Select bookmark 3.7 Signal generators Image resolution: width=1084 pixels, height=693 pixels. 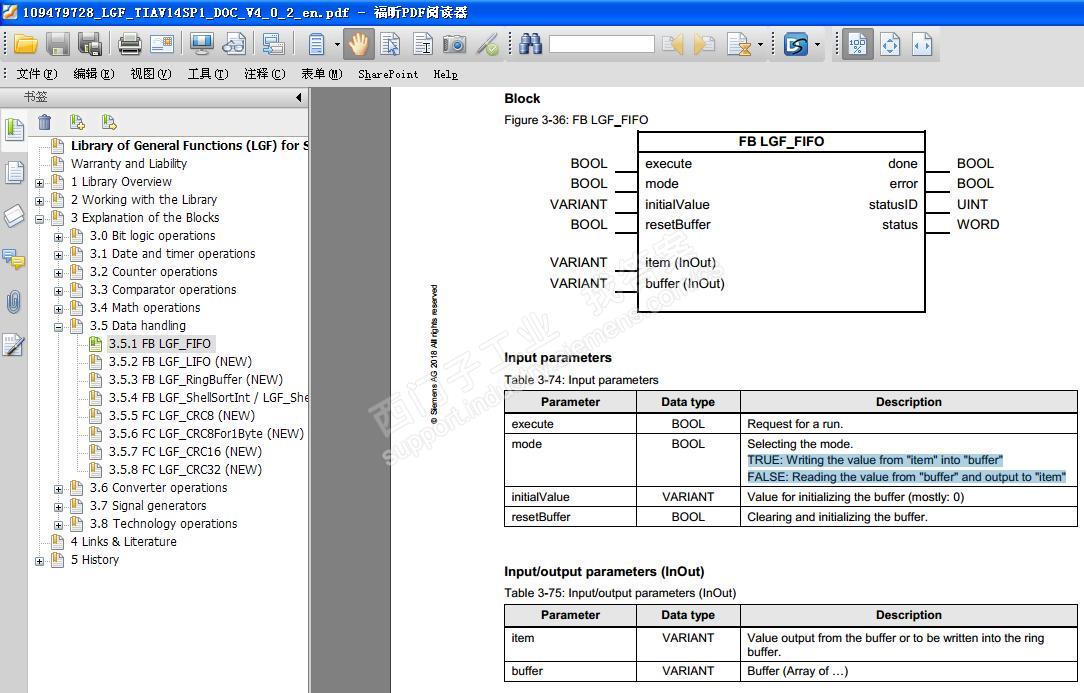(148, 506)
